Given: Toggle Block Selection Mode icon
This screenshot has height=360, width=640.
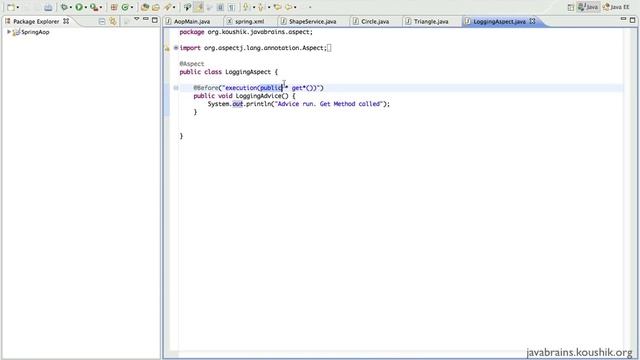Looking at the screenshot, I should 220,7.
